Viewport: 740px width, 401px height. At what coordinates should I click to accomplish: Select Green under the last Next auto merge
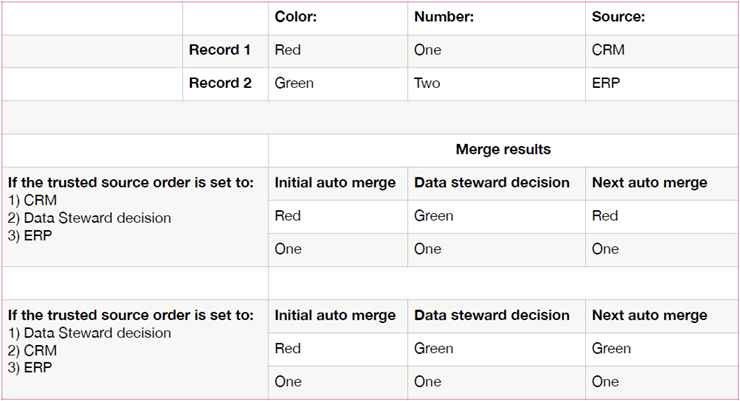coord(611,349)
